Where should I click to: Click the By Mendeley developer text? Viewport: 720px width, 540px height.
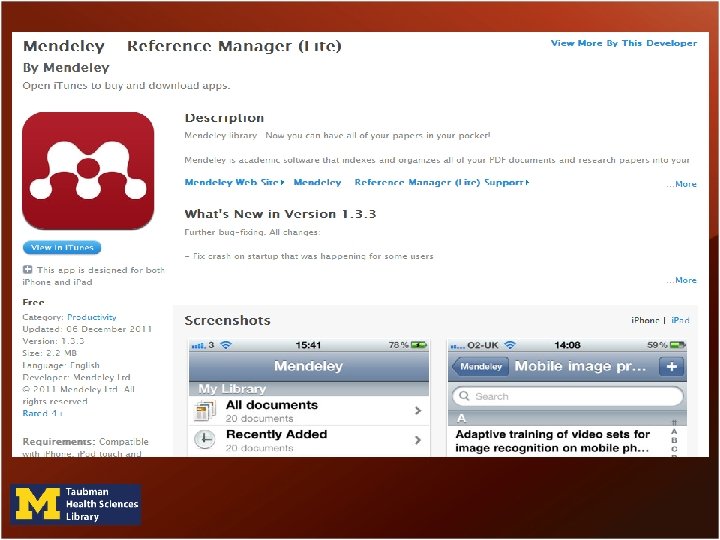click(x=66, y=68)
